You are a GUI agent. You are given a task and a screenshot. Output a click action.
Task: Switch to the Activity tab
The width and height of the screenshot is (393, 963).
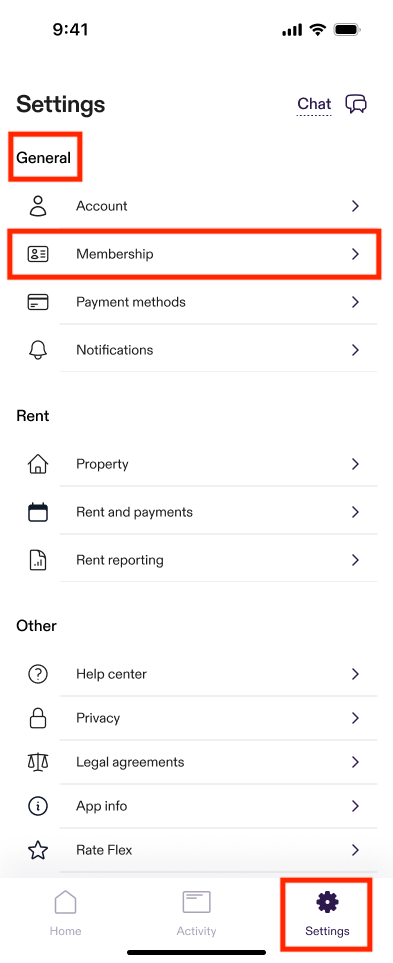point(196,913)
